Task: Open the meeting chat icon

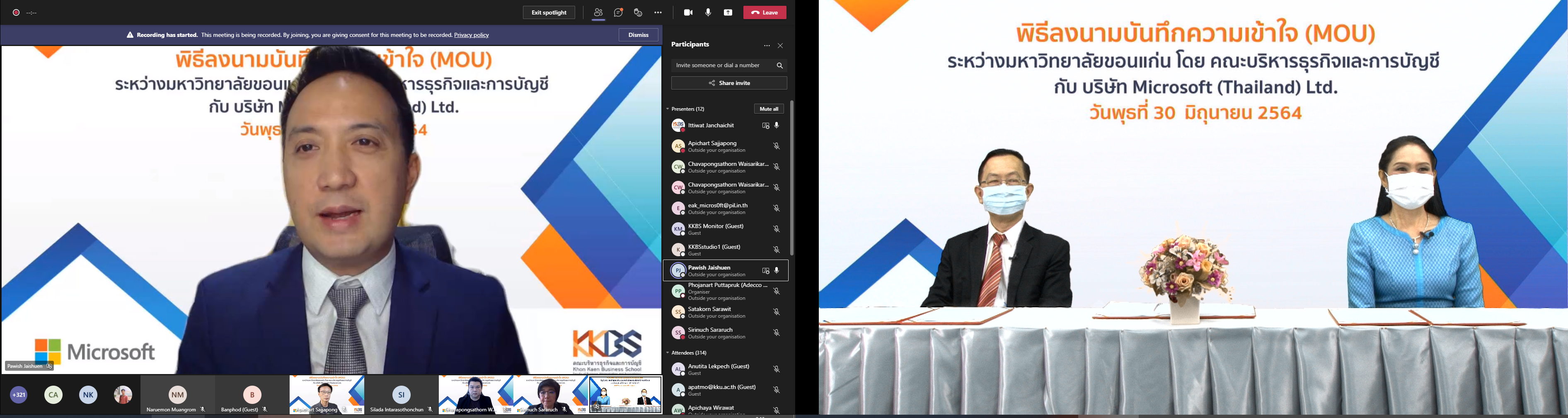Action: pyautogui.click(x=618, y=13)
